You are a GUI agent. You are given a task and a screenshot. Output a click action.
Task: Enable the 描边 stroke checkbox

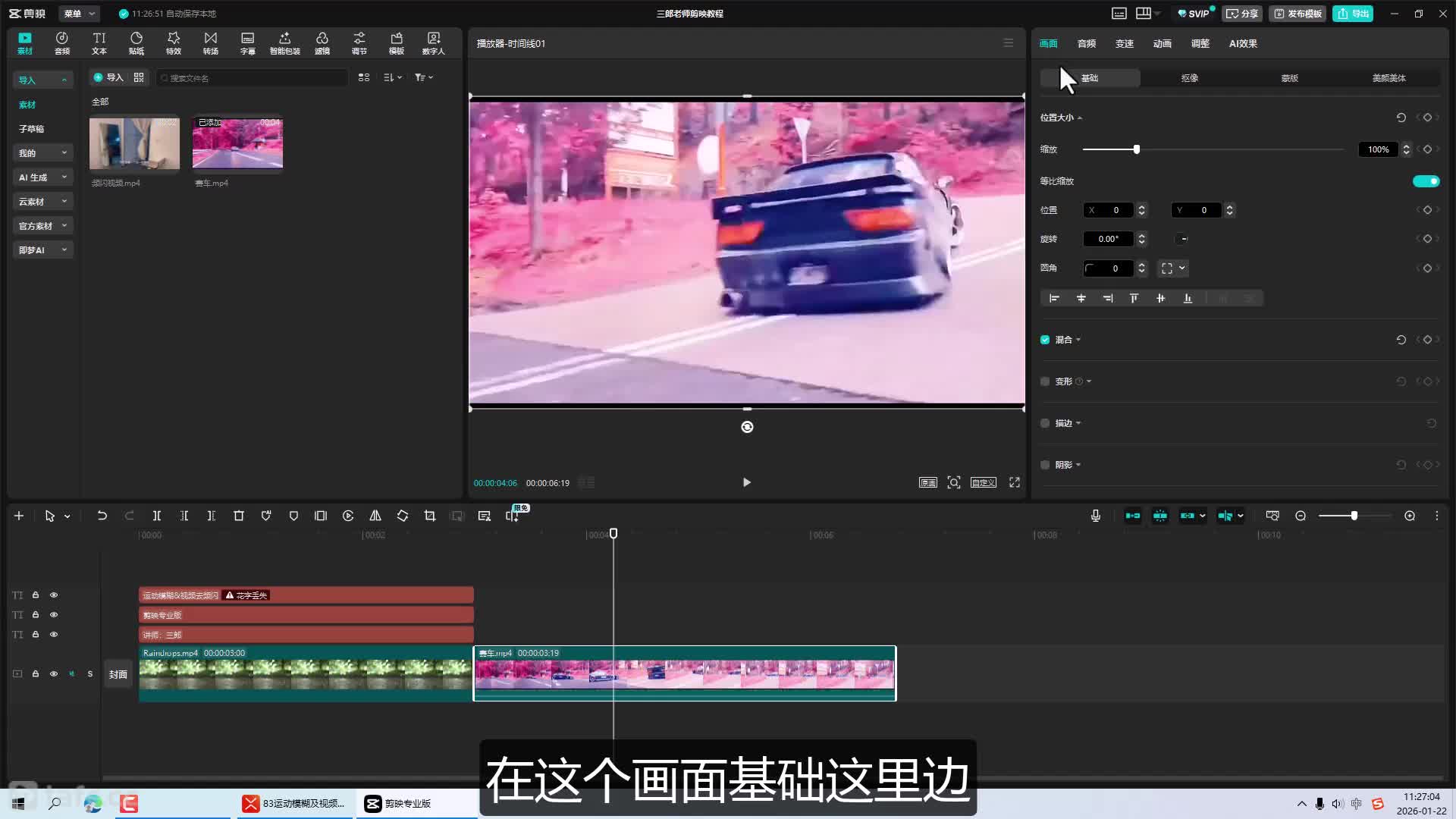(x=1045, y=423)
